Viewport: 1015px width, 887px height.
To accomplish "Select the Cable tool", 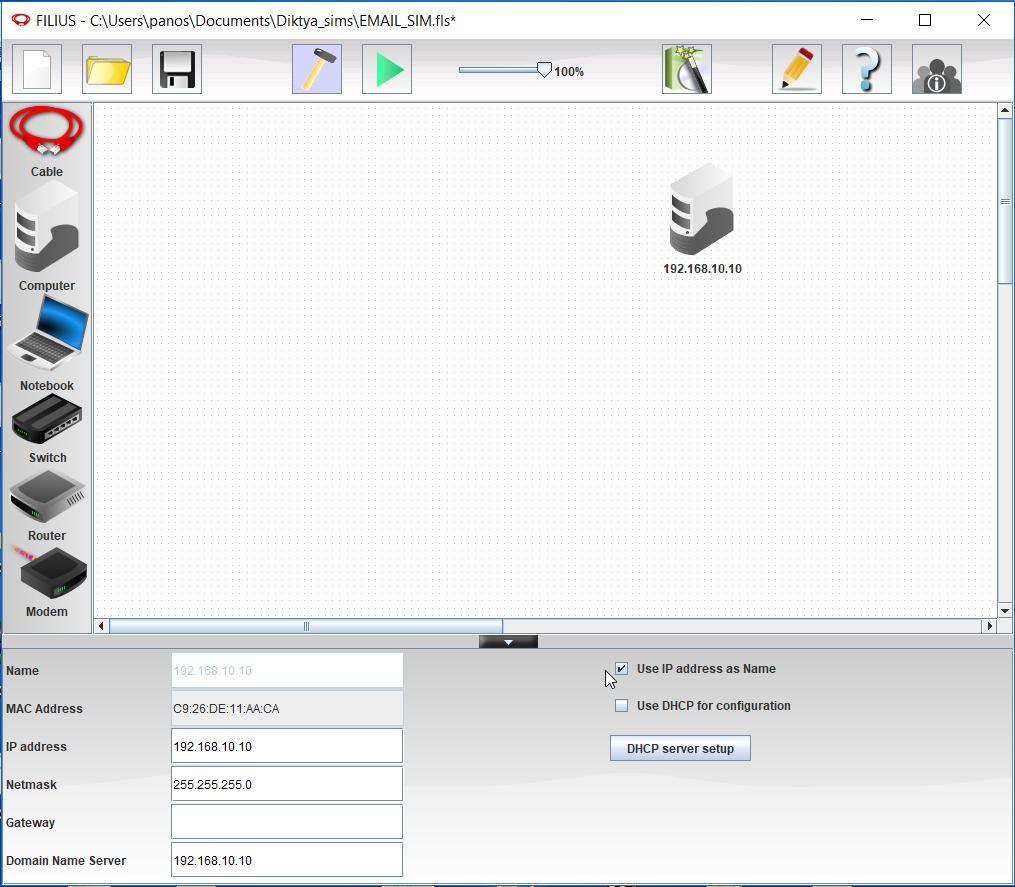I will pyautogui.click(x=47, y=142).
